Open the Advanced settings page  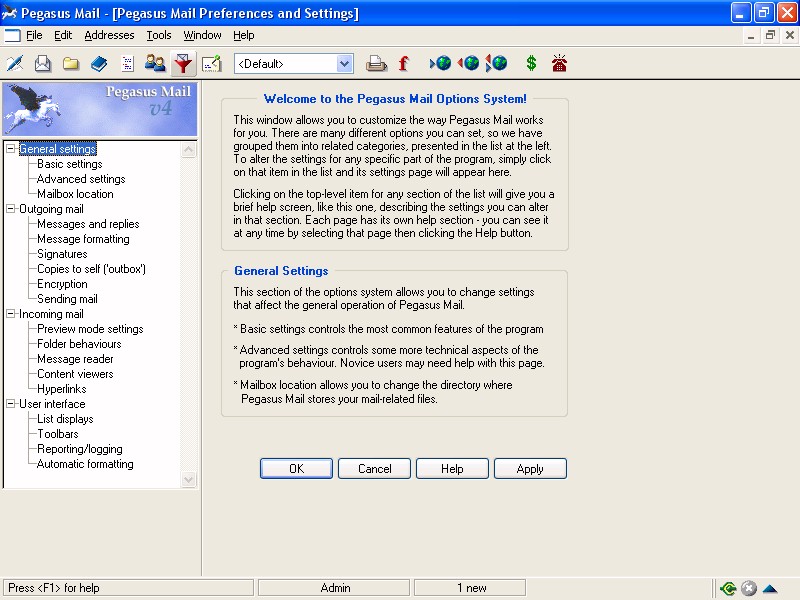(x=81, y=179)
